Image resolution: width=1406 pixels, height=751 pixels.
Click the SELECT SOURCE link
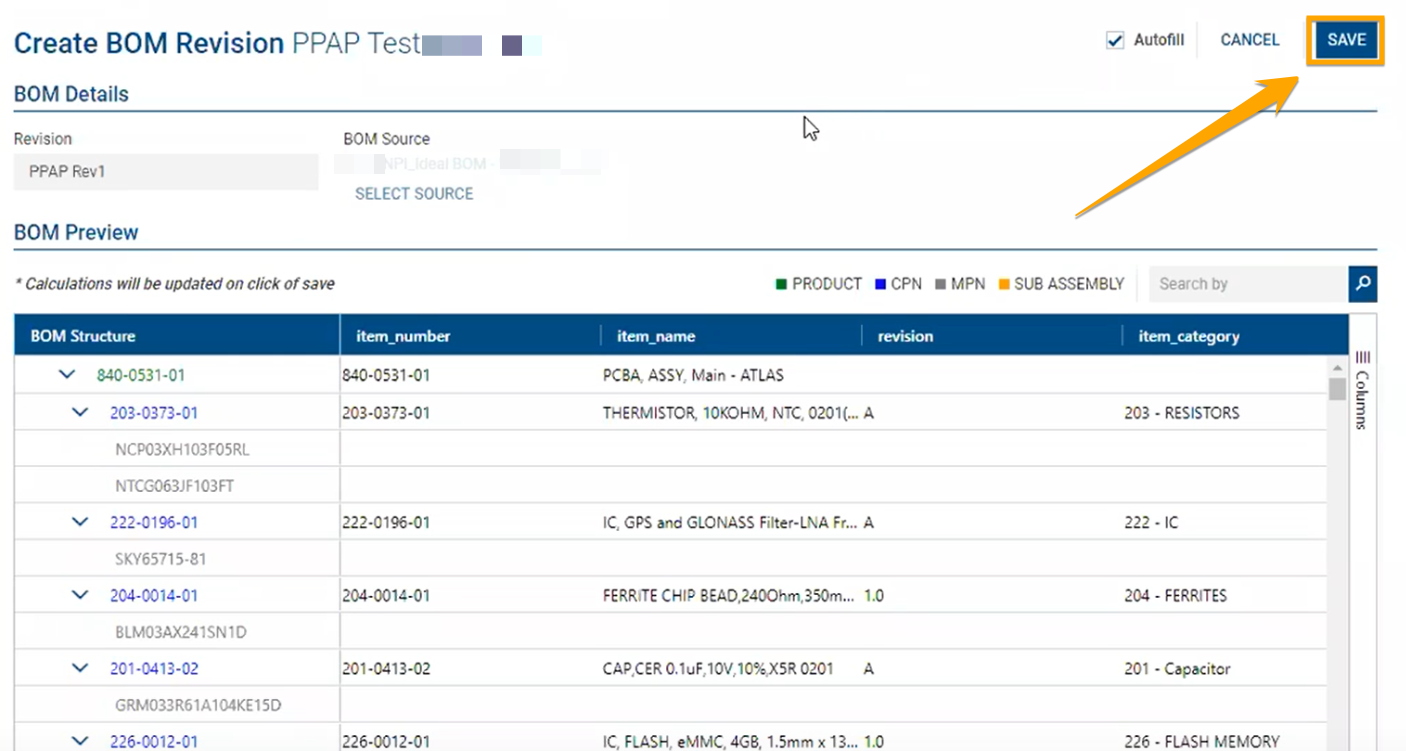(x=414, y=194)
